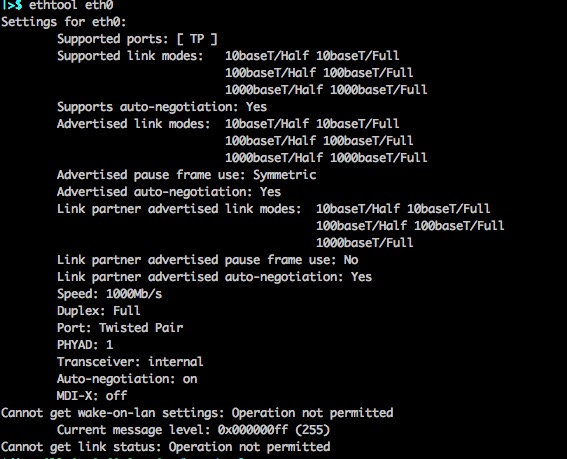The image size is (567, 459).
Task: Click the 'MDI-X: off' line
Action: tap(92, 396)
